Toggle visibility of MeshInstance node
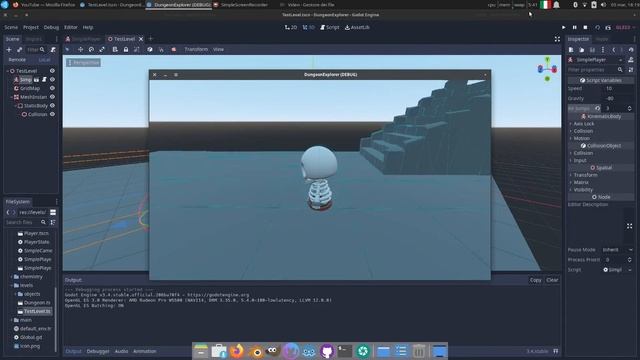640x360 pixels. pyautogui.click(x=52, y=97)
